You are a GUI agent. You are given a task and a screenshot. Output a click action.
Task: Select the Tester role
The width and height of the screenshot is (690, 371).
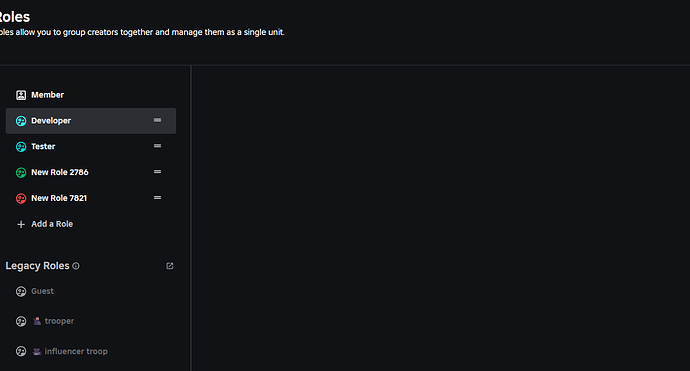[91, 147]
